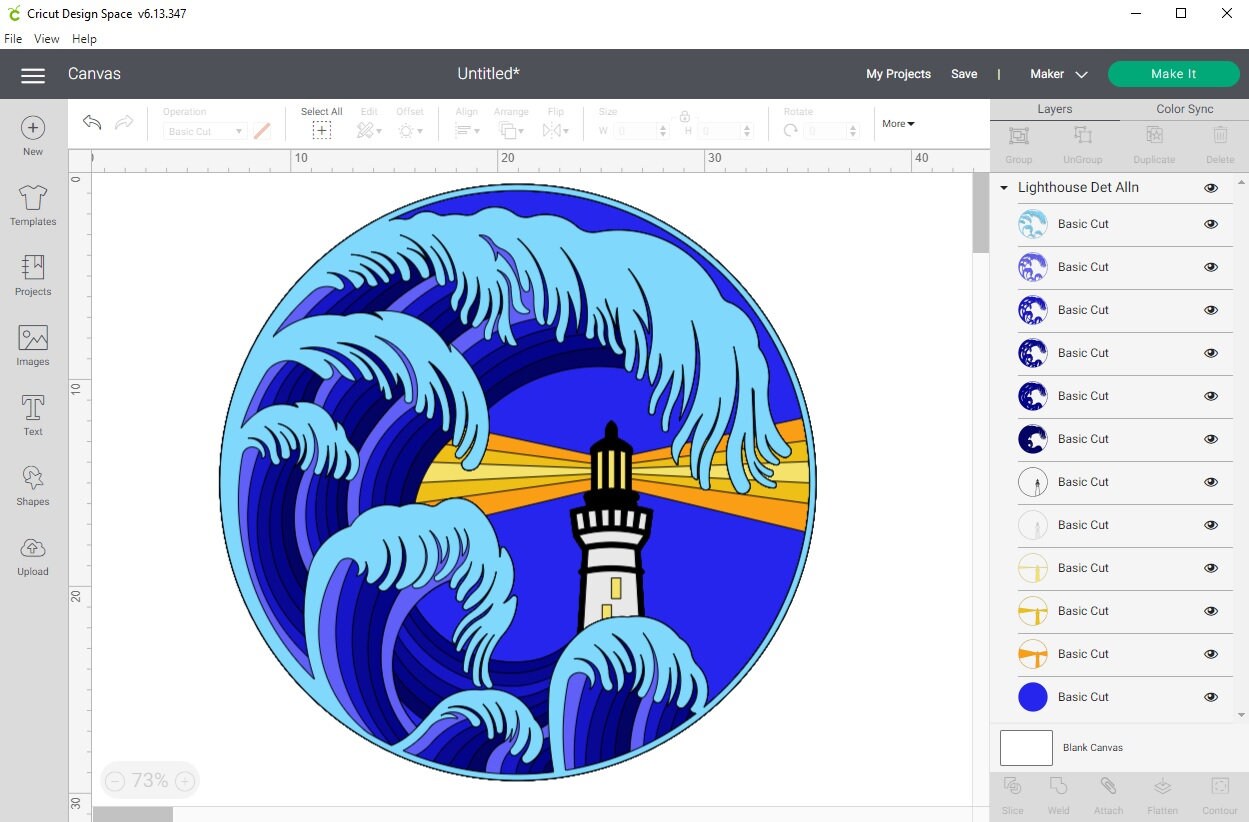Toggle visibility of the lighthouse Basic Cut layer
The height and width of the screenshot is (822, 1249).
[x=1210, y=482]
